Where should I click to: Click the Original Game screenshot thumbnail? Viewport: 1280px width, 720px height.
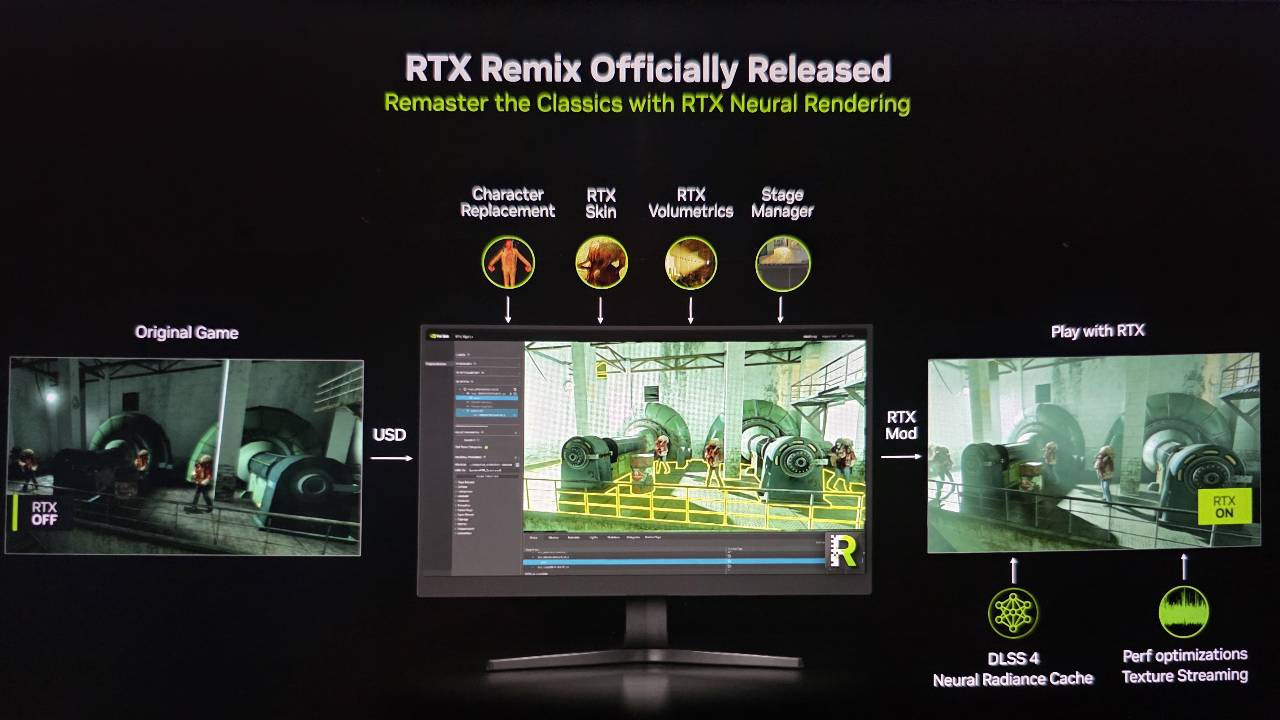185,456
